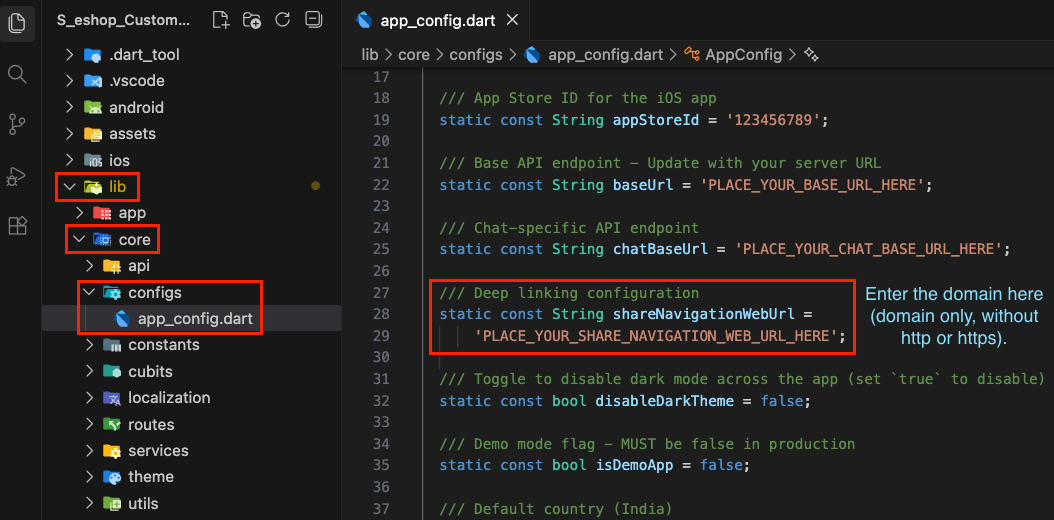Click the New Folder icon in explorer
Viewport: 1054px width, 520px height.
click(252, 20)
